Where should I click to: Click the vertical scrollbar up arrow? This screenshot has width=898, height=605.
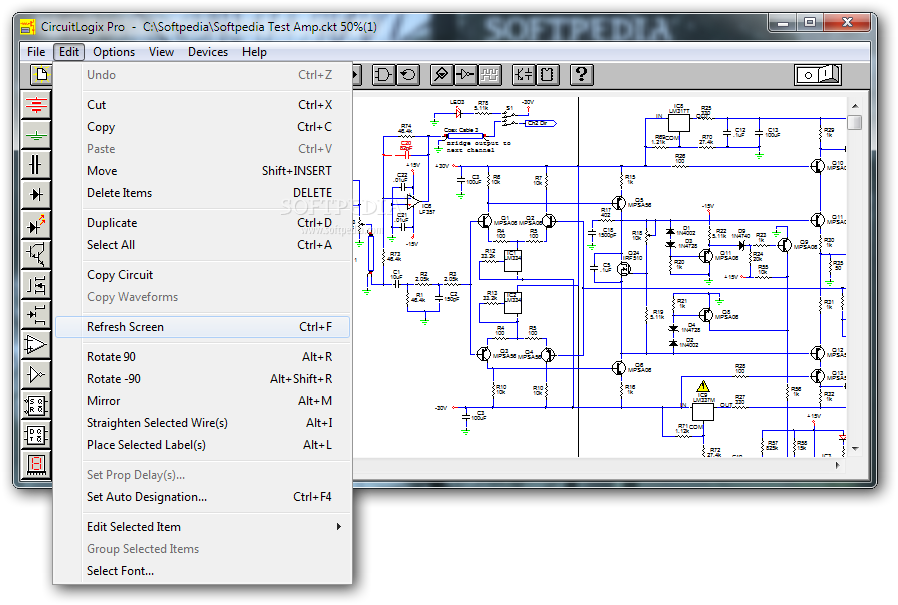[x=855, y=106]
